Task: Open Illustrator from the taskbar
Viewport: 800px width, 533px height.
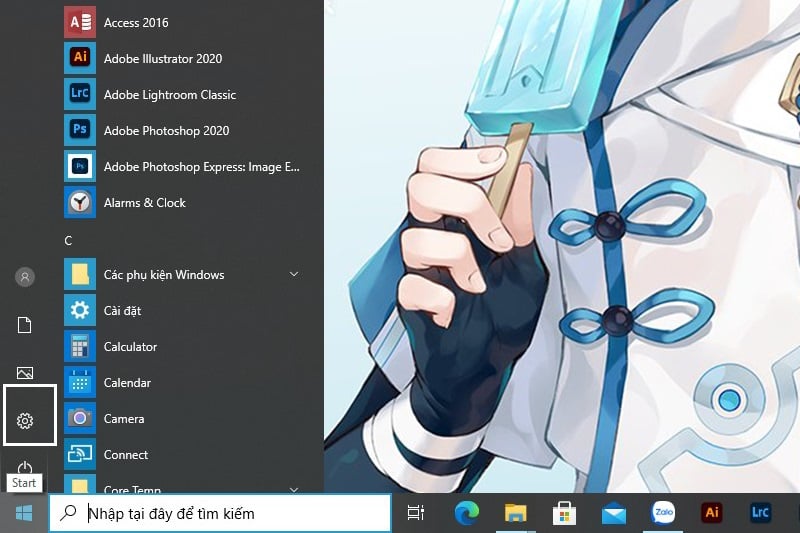Action: pos(712,512)
